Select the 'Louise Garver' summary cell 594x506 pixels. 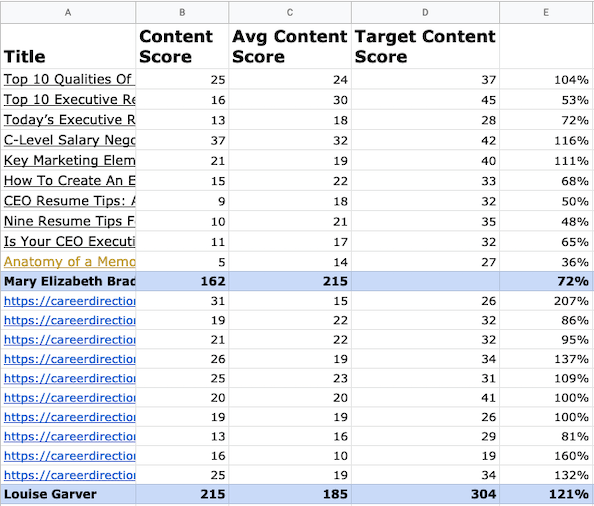pos(68,494)
